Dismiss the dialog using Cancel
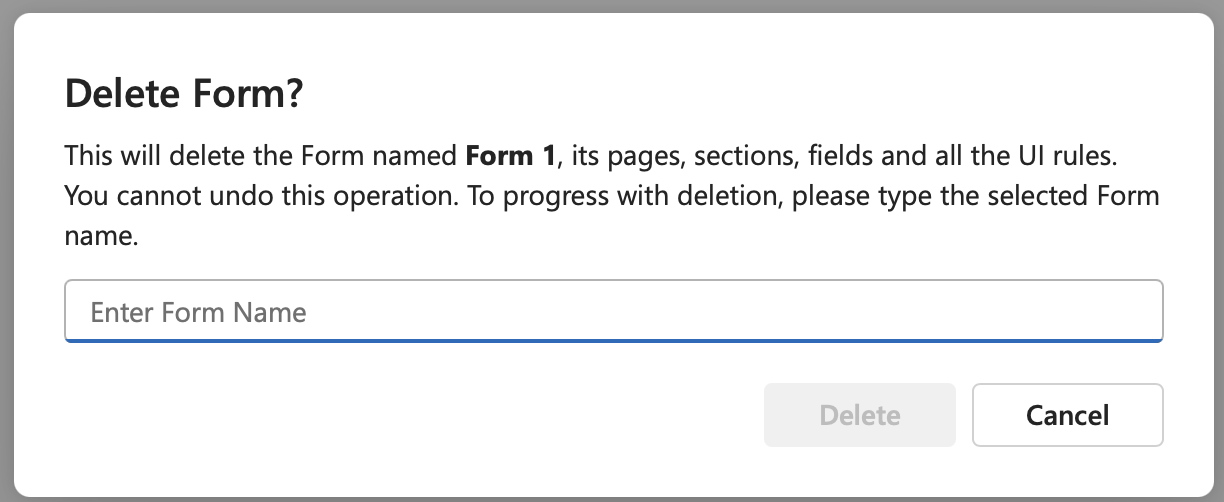This screenshot has height=502, width=1224. 1067,415
